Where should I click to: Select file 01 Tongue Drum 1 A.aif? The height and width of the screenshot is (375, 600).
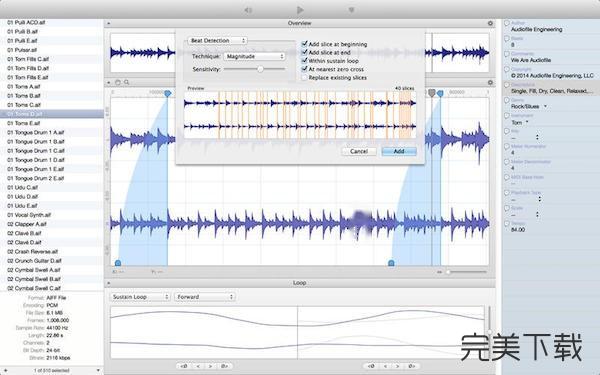tap(52, 132)
